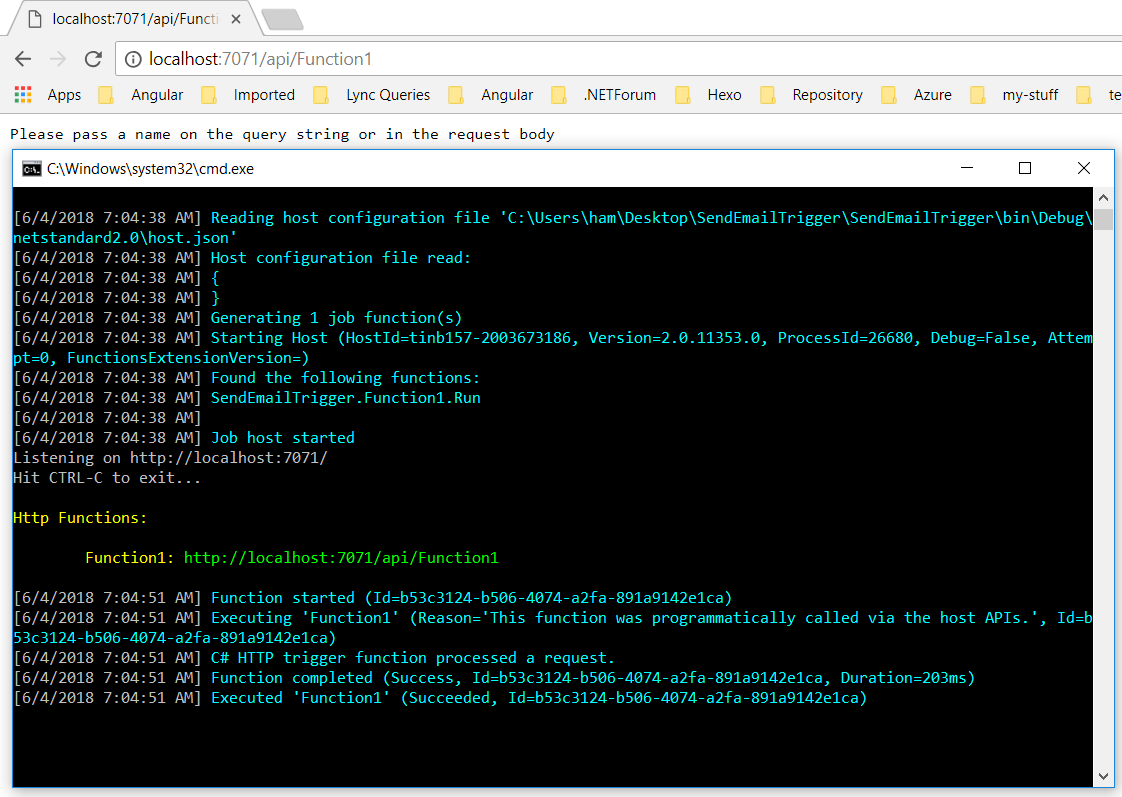The width and height of the screenshot is (1122, 797).
Task: Click the cmd scrollbar down arrow
Action: (x=1103, y=776)
